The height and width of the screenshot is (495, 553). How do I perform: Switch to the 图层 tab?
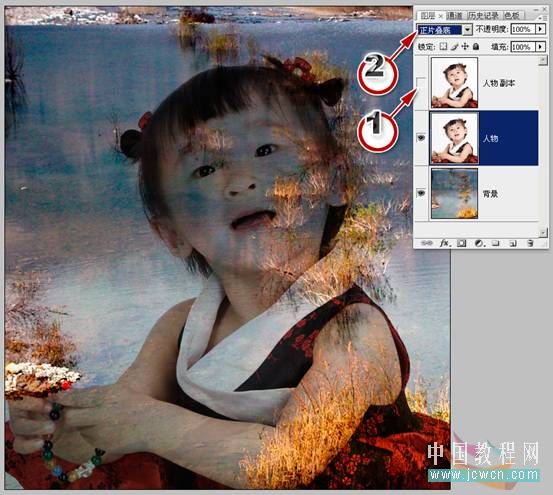click(428, 16)
